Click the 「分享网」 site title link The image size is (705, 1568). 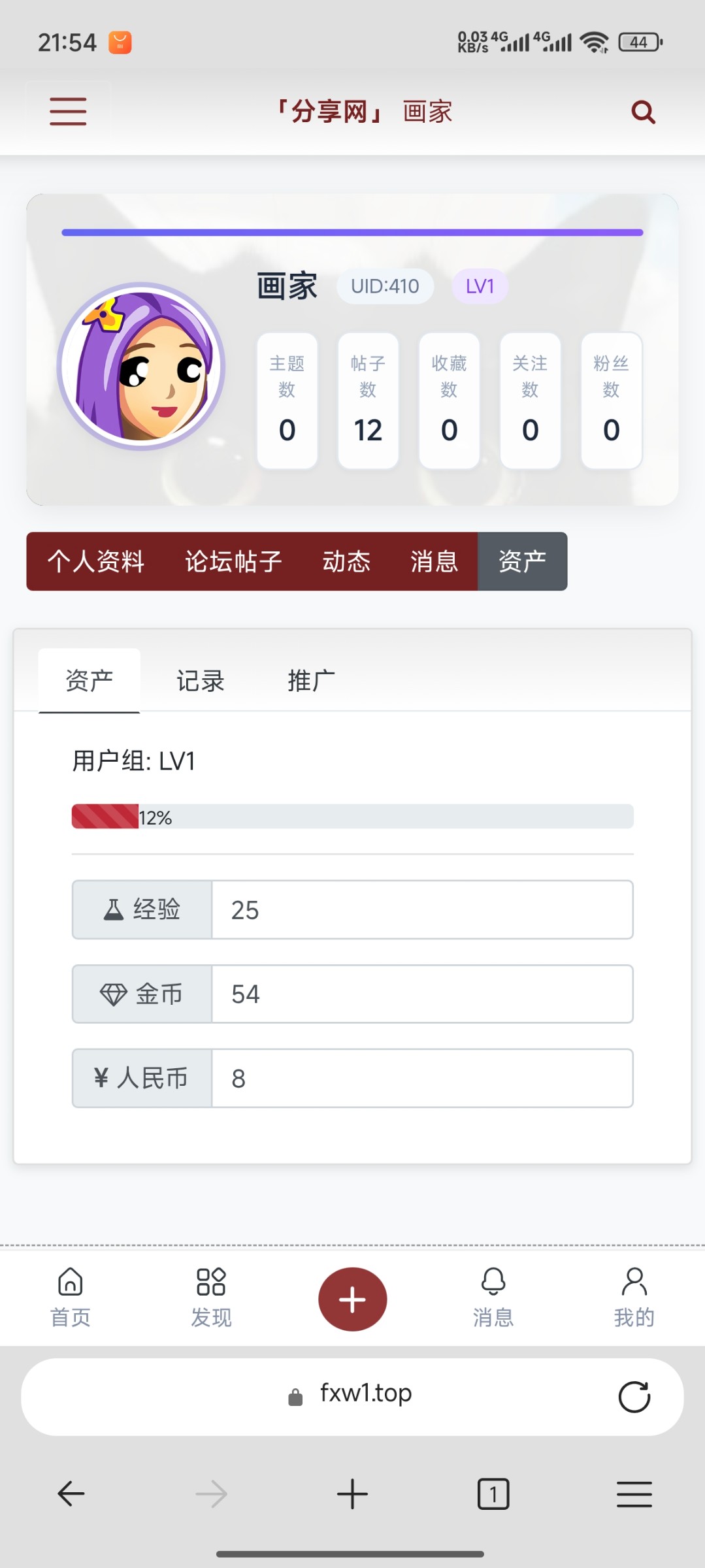coord(330,112)
